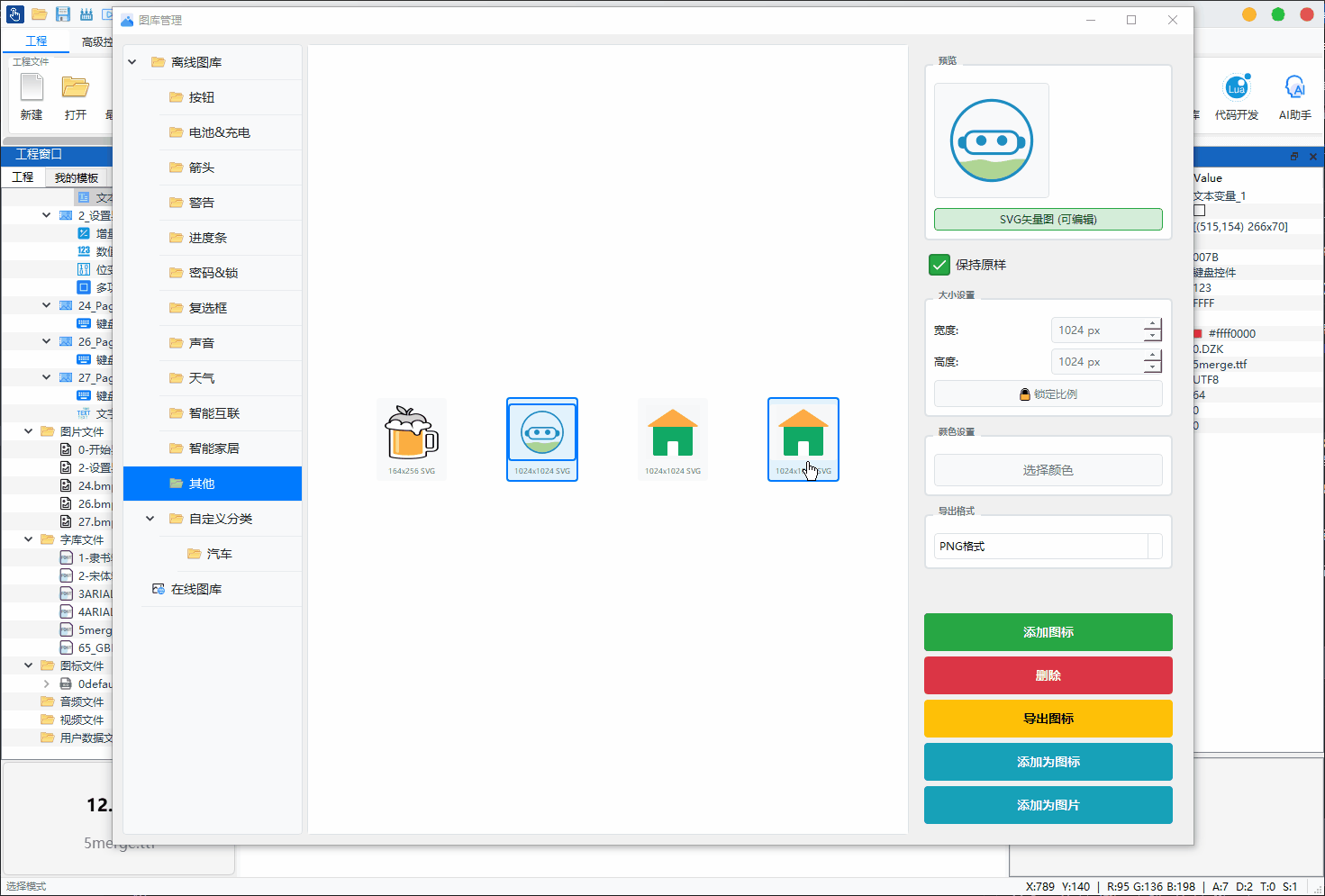Screen dimensions: 1325x896
Task: Decrease the height value with the down arrow
Action: pos(1152,367)
